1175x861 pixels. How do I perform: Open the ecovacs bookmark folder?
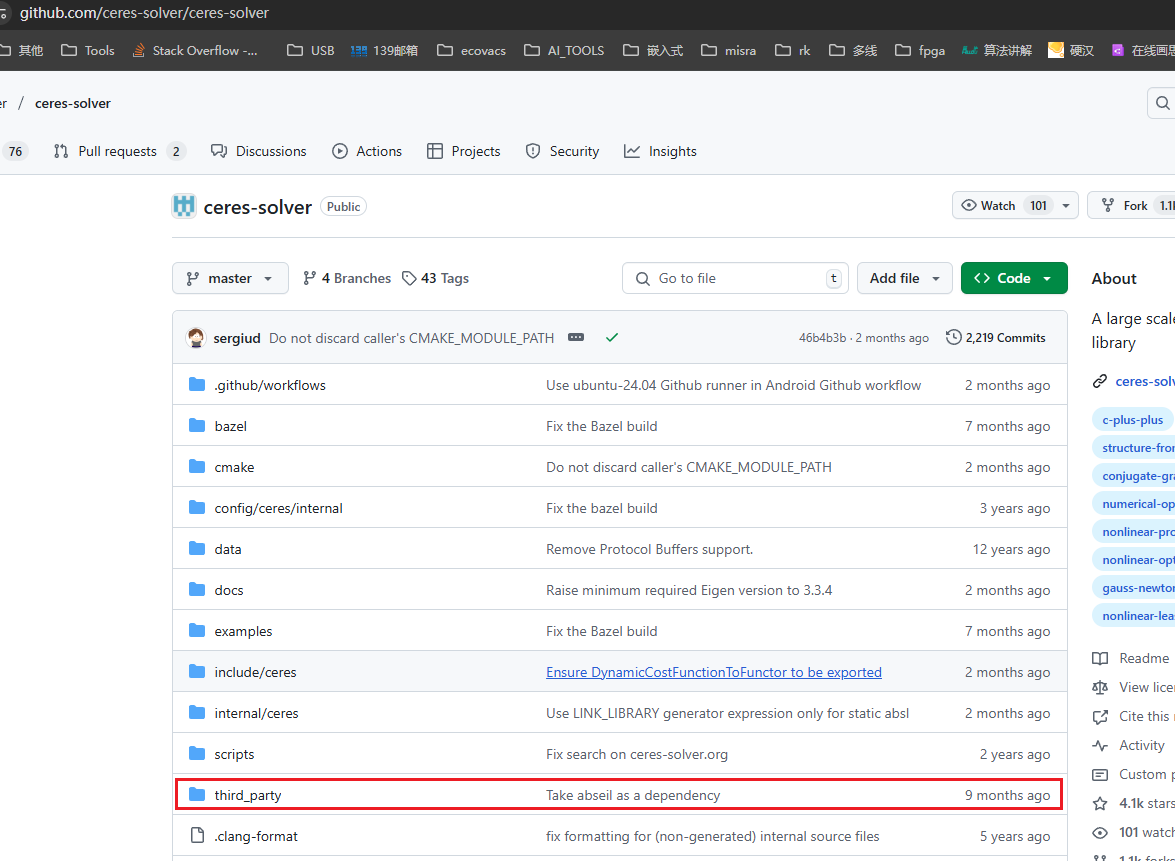471,50
